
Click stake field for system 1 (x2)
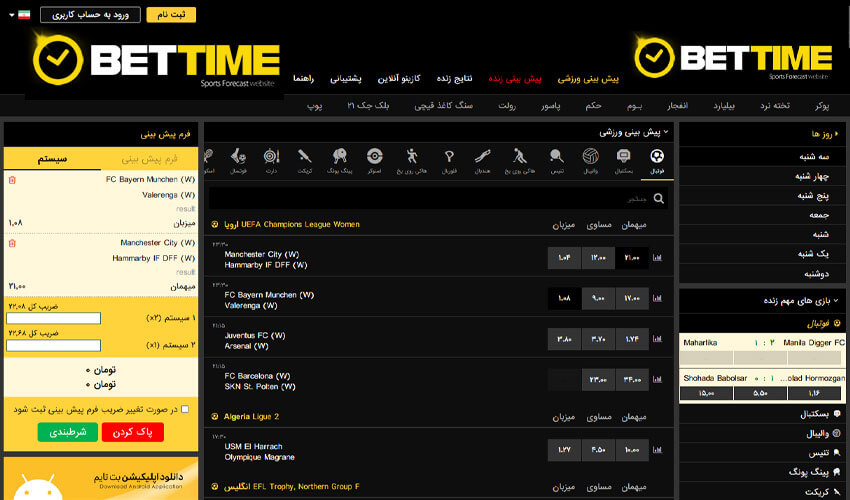(54, 318)
